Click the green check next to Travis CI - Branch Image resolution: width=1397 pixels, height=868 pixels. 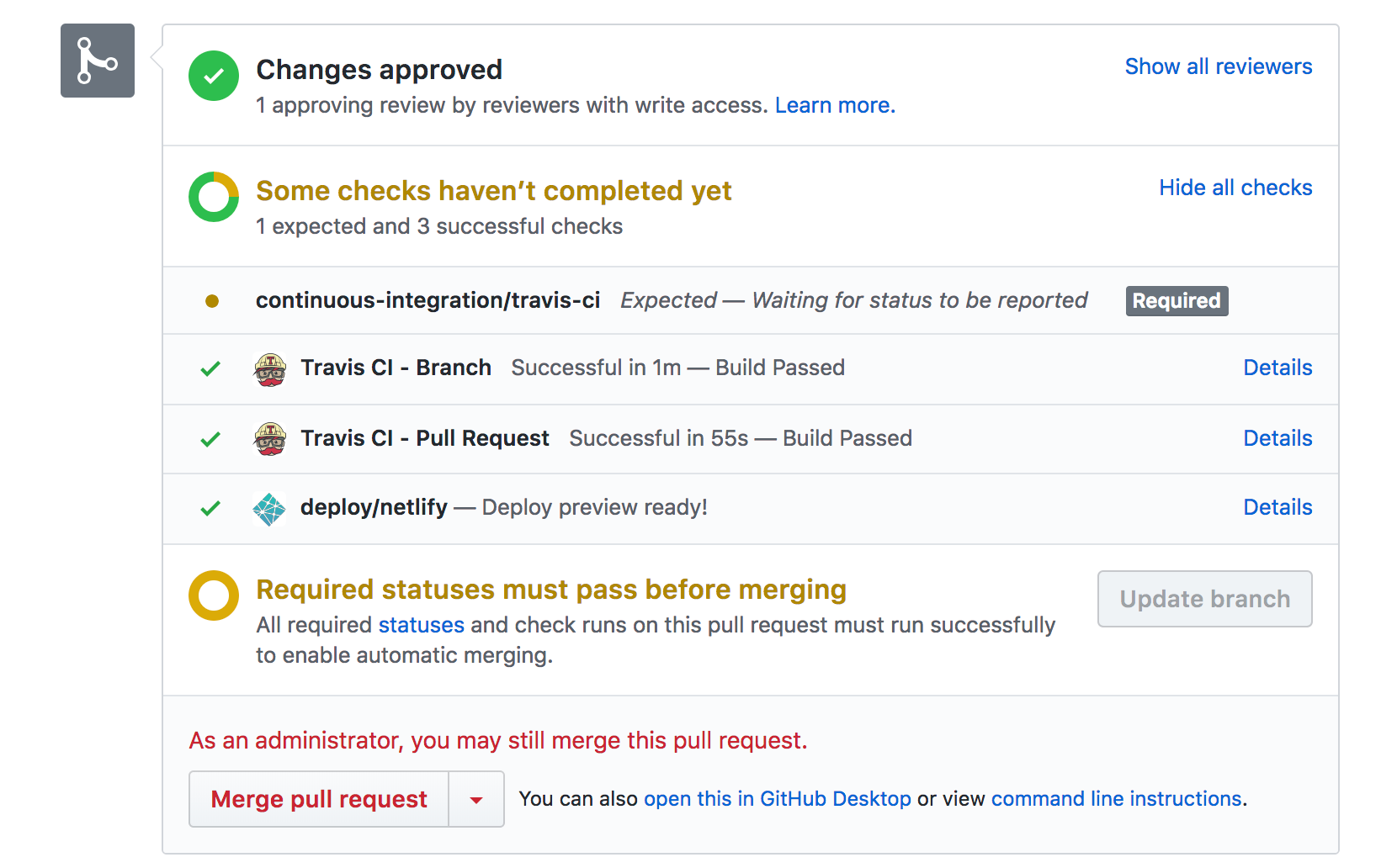pos(210,368)
